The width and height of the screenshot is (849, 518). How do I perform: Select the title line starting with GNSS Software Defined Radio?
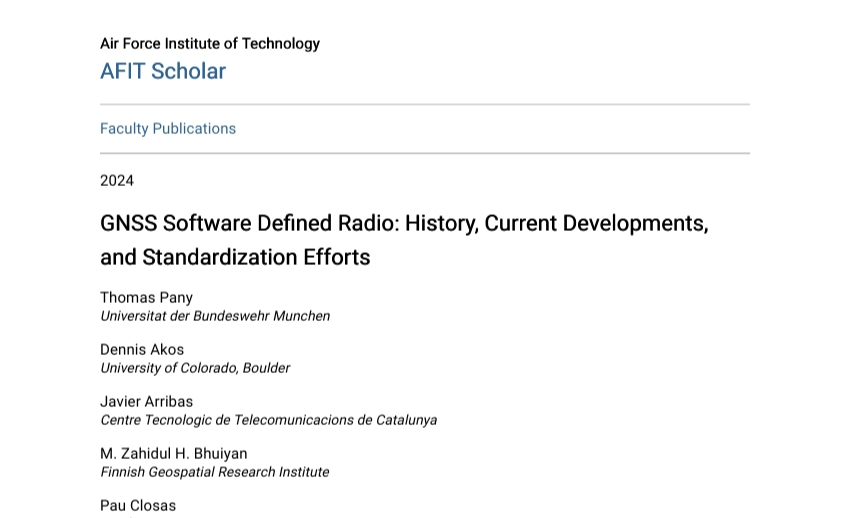[404, 224]
